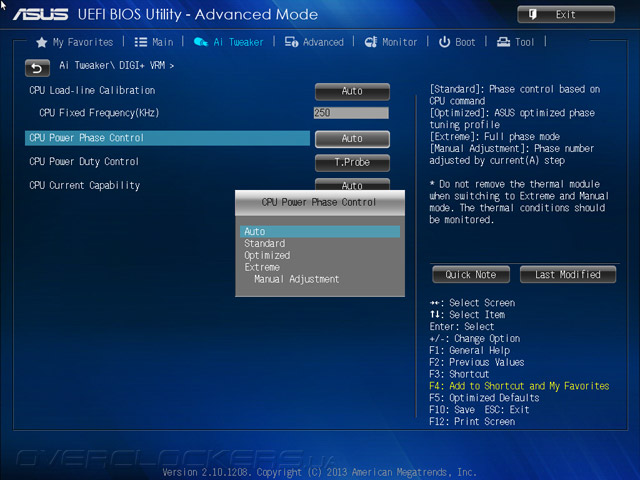The image size is (640, 480).
Task: Open CPU Current Capability Auto dropdown
Action: pyautogui.click(x=352, y=184)
